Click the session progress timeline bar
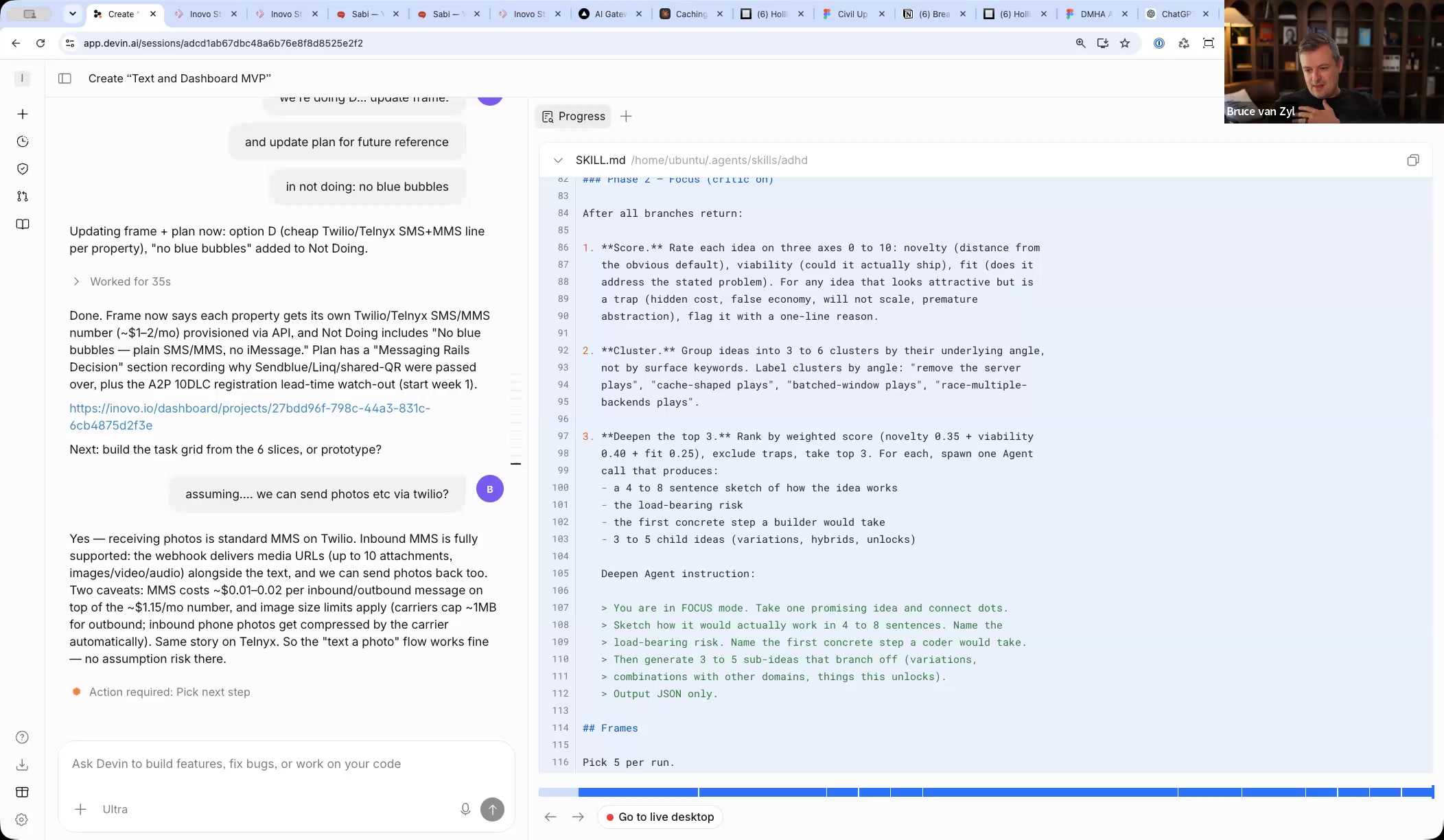 [986, 792]
